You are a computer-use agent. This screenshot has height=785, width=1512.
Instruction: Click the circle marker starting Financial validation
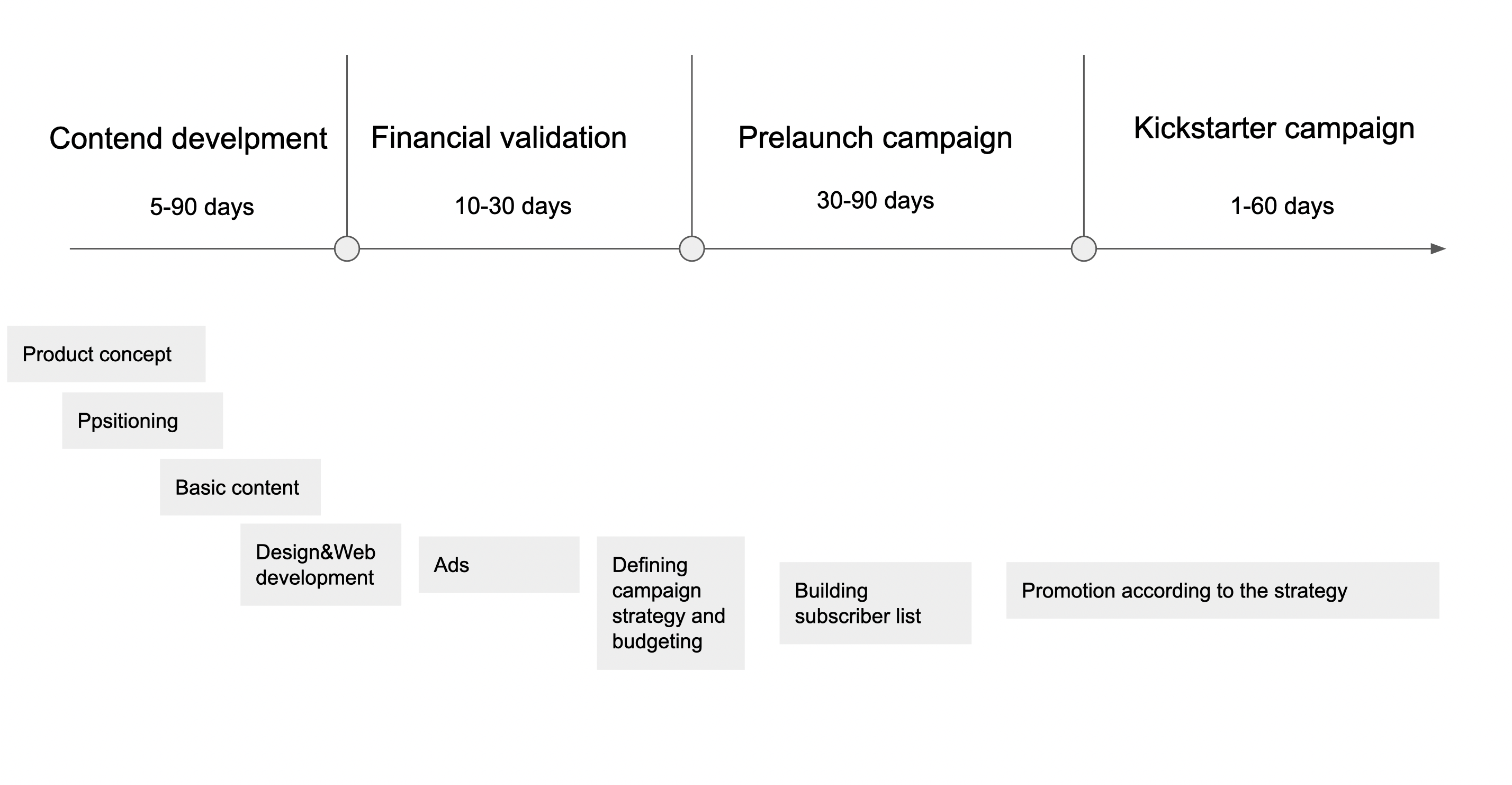coord(347,249)
